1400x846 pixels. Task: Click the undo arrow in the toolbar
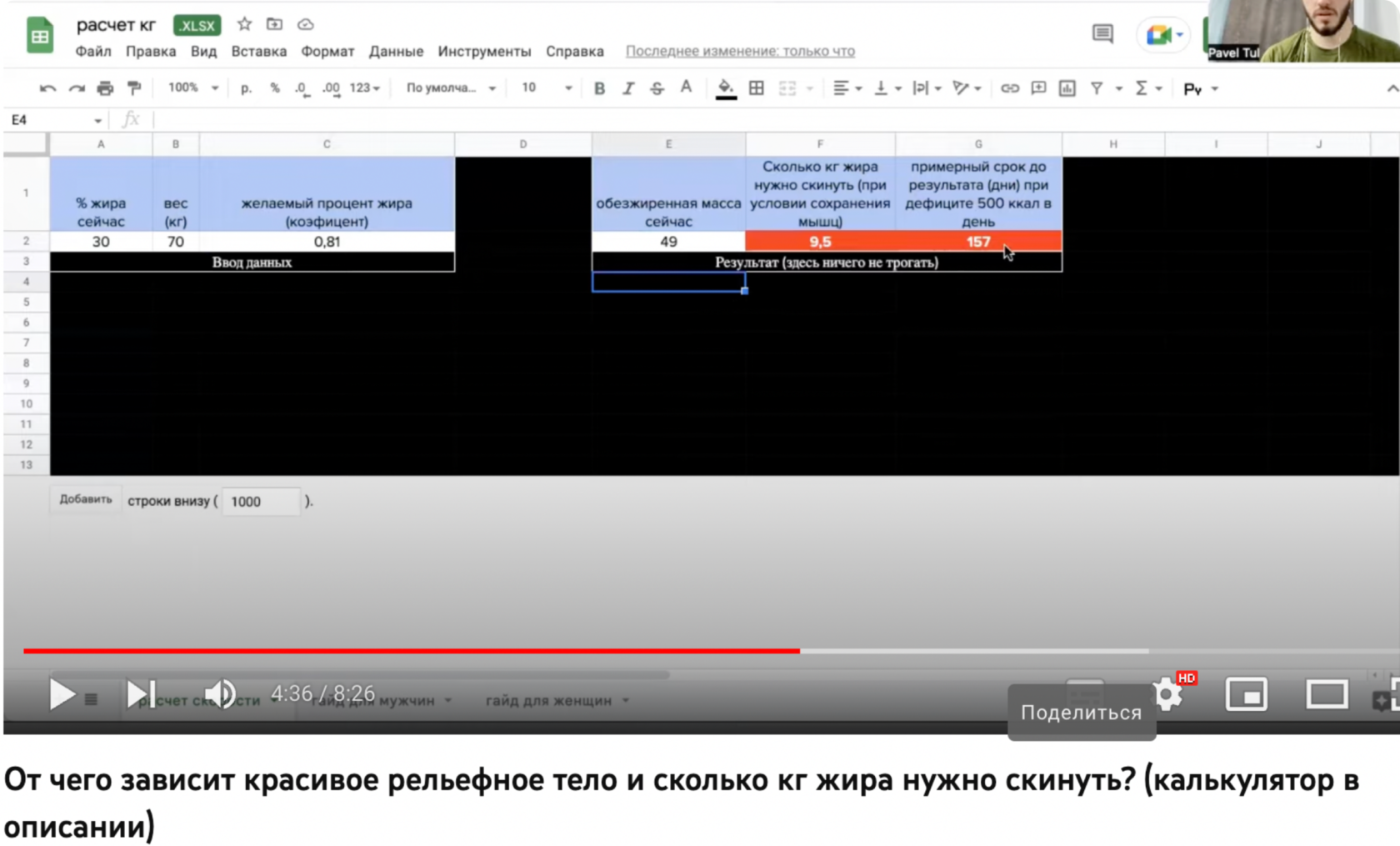coord(47,88)
